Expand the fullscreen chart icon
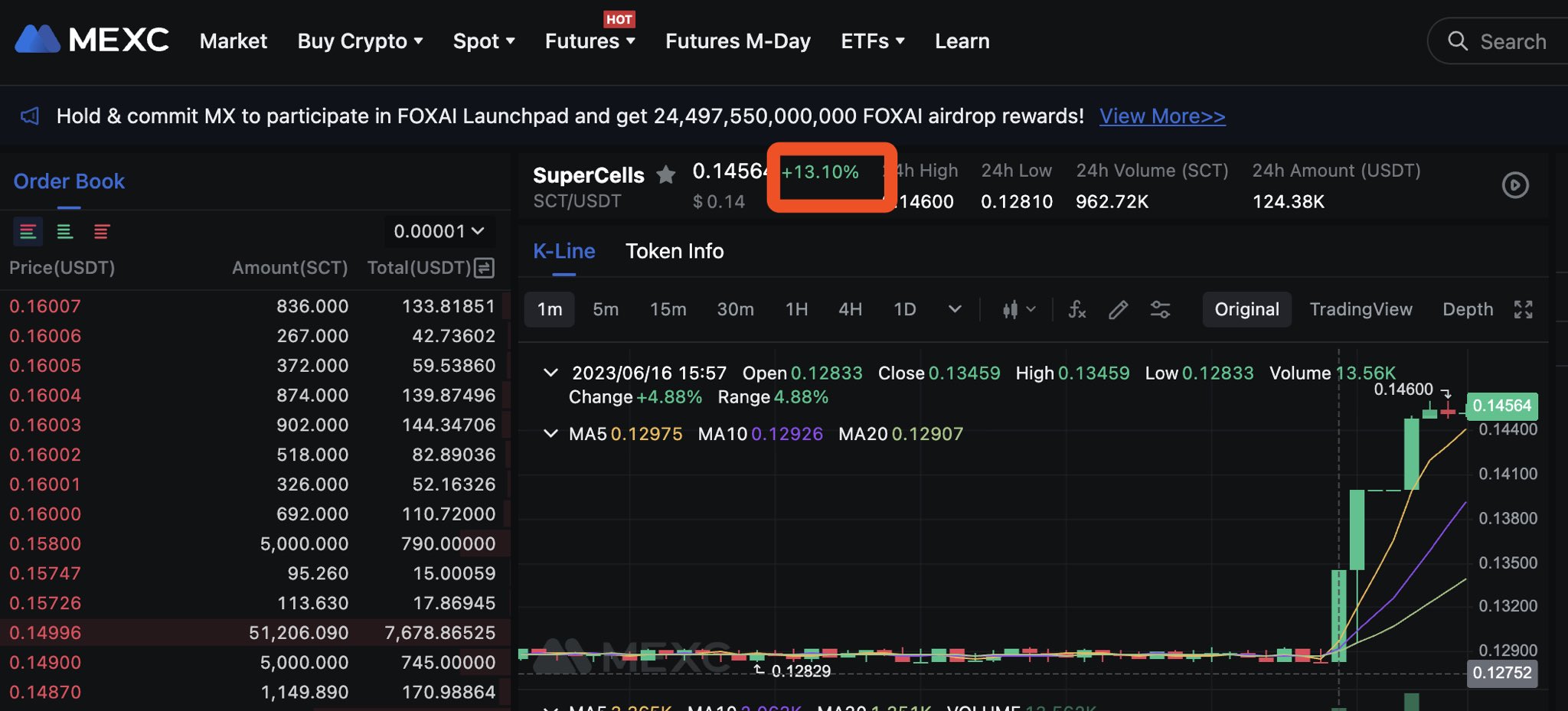This screenshot has width=1568, height=711. pos(1524,309)
